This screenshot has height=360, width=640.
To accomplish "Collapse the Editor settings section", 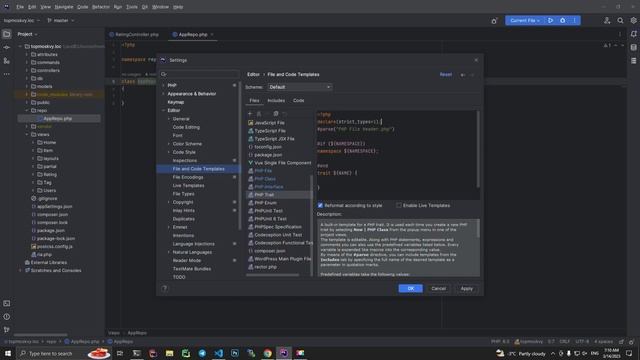I will [164, 110].
